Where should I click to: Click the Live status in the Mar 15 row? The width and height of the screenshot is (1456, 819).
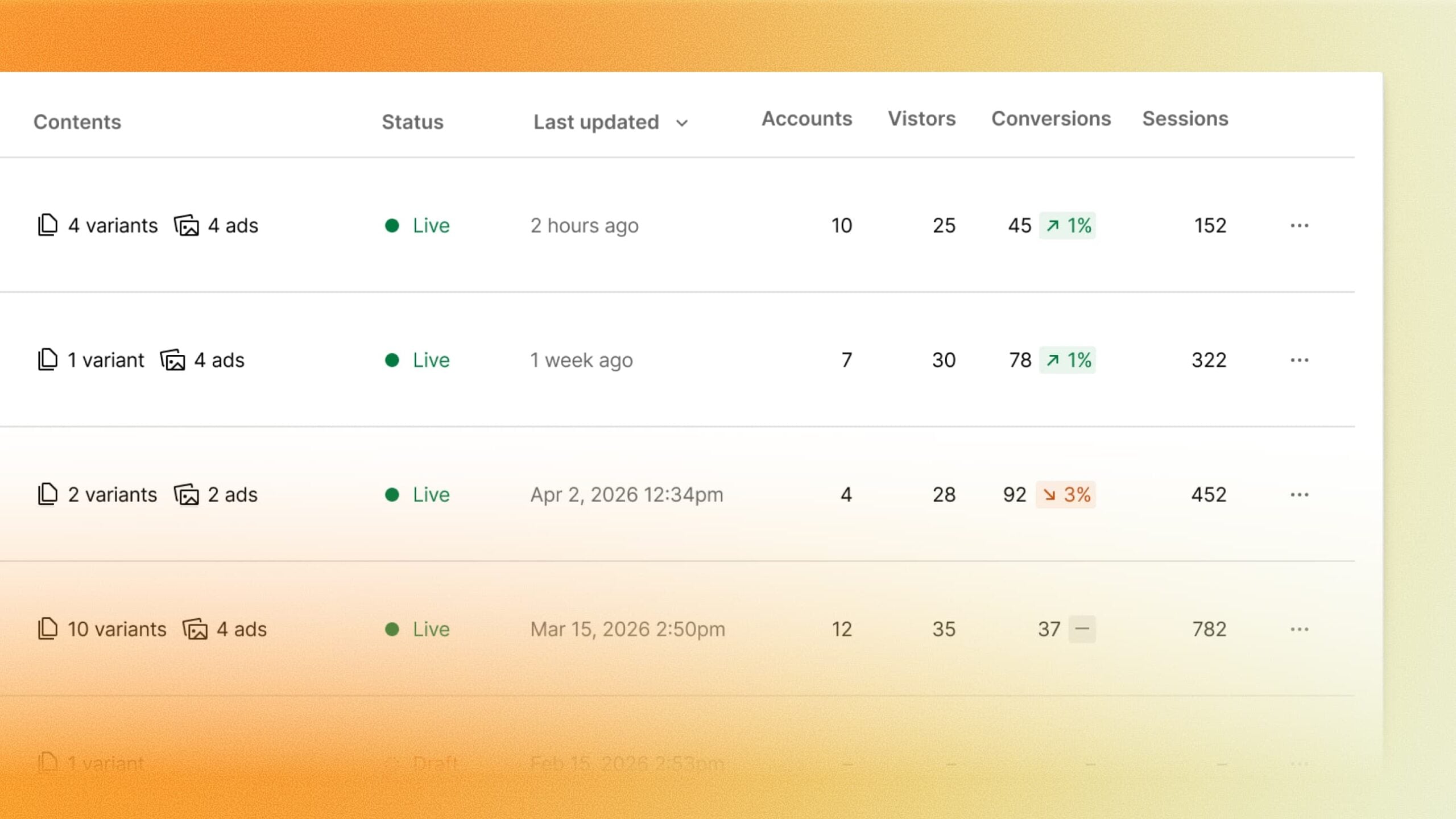click(x=417, y=628)
